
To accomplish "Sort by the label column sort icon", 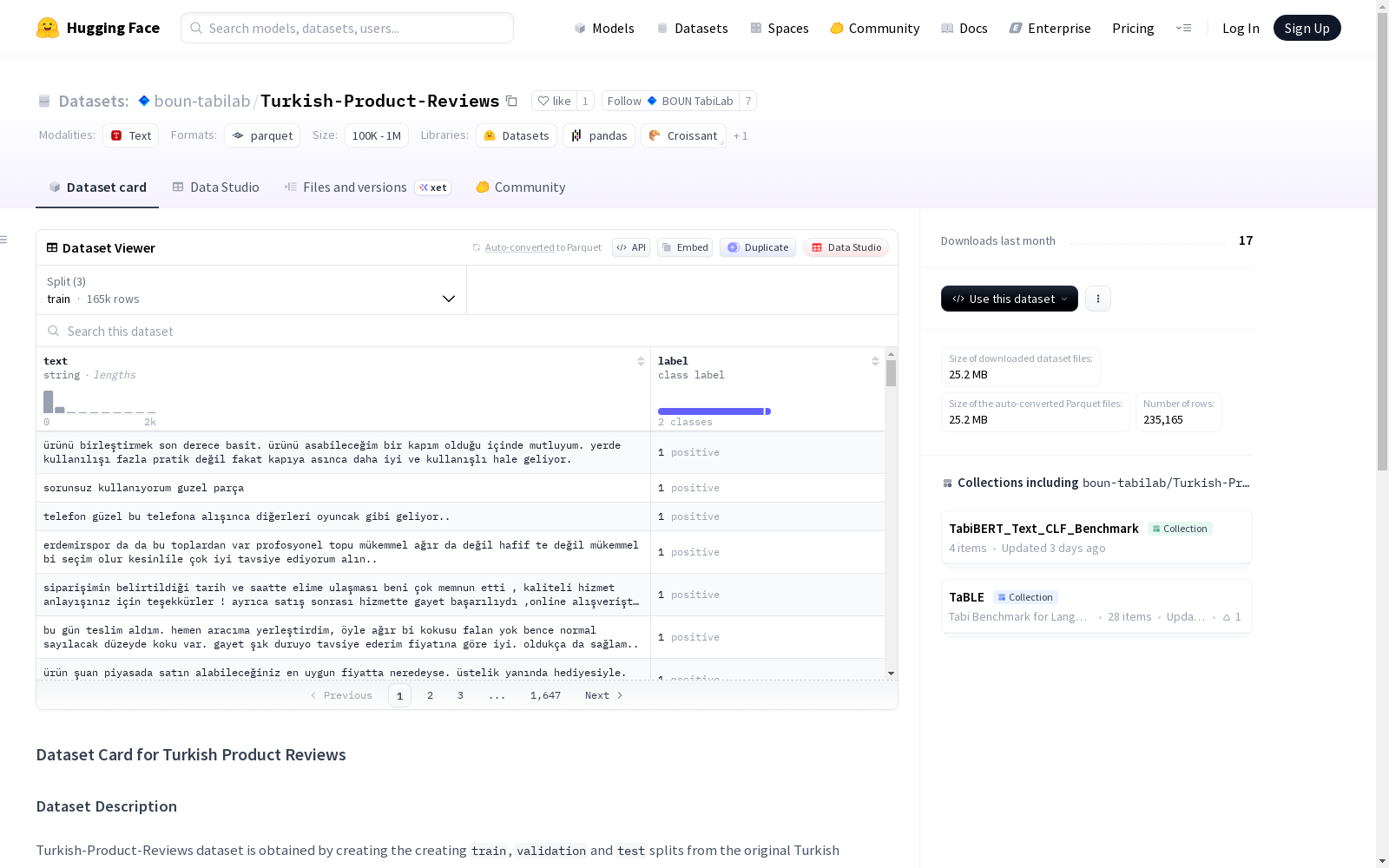I will 875,361.
